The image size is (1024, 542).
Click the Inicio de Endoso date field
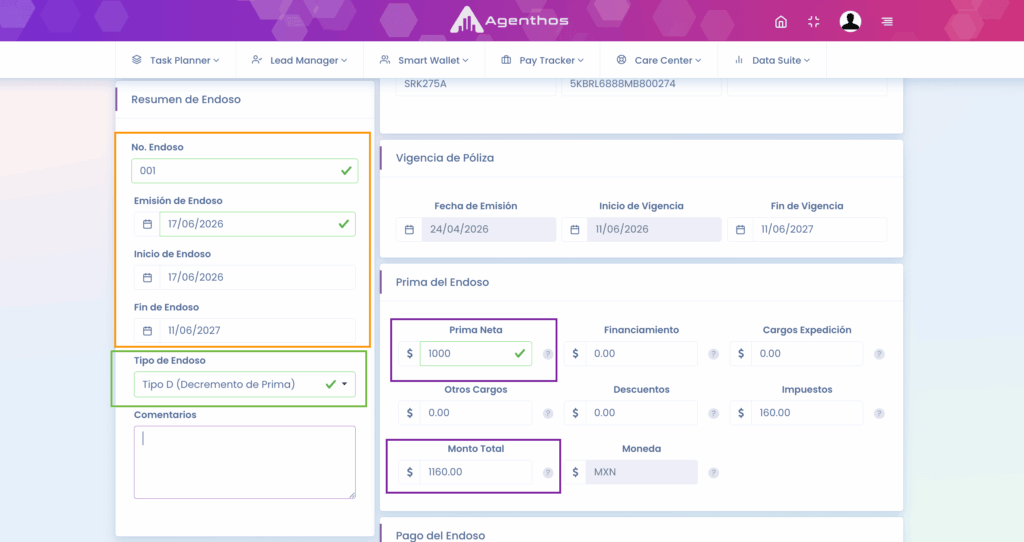(257, 278)
